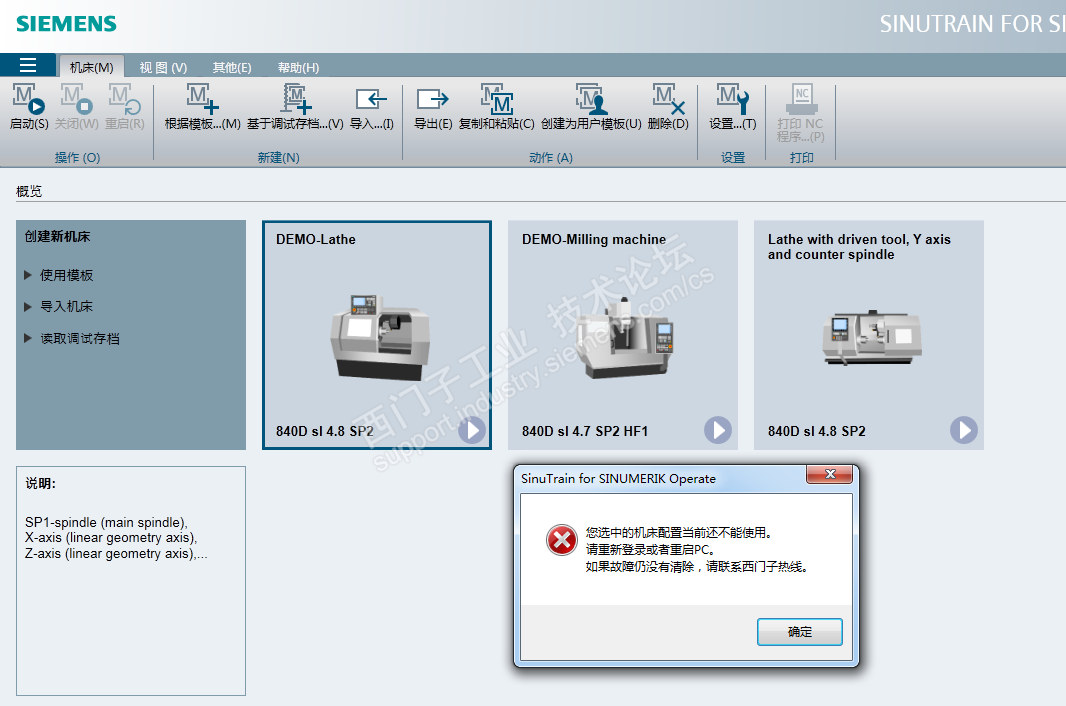
Task: Click the SP1-spindle (main spindle) description text
Action: 106,522
